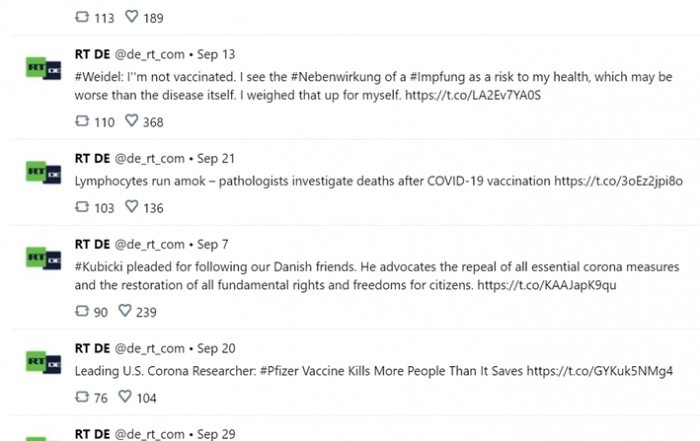Click @de_rt_com handle on Sep 7 tweet
Image resolution: width=700 pixels, height=441 pixels.
click(x=150, y=245)
